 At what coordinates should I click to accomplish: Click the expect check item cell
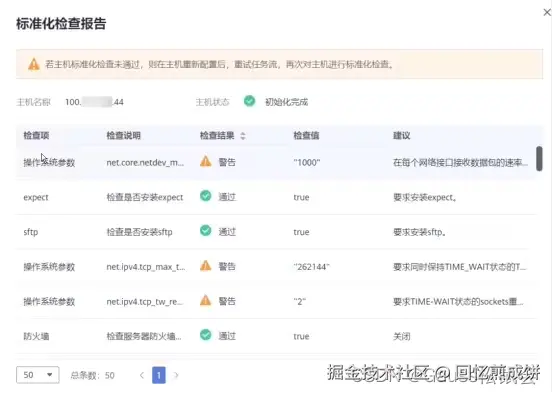[x=36, y=198]
